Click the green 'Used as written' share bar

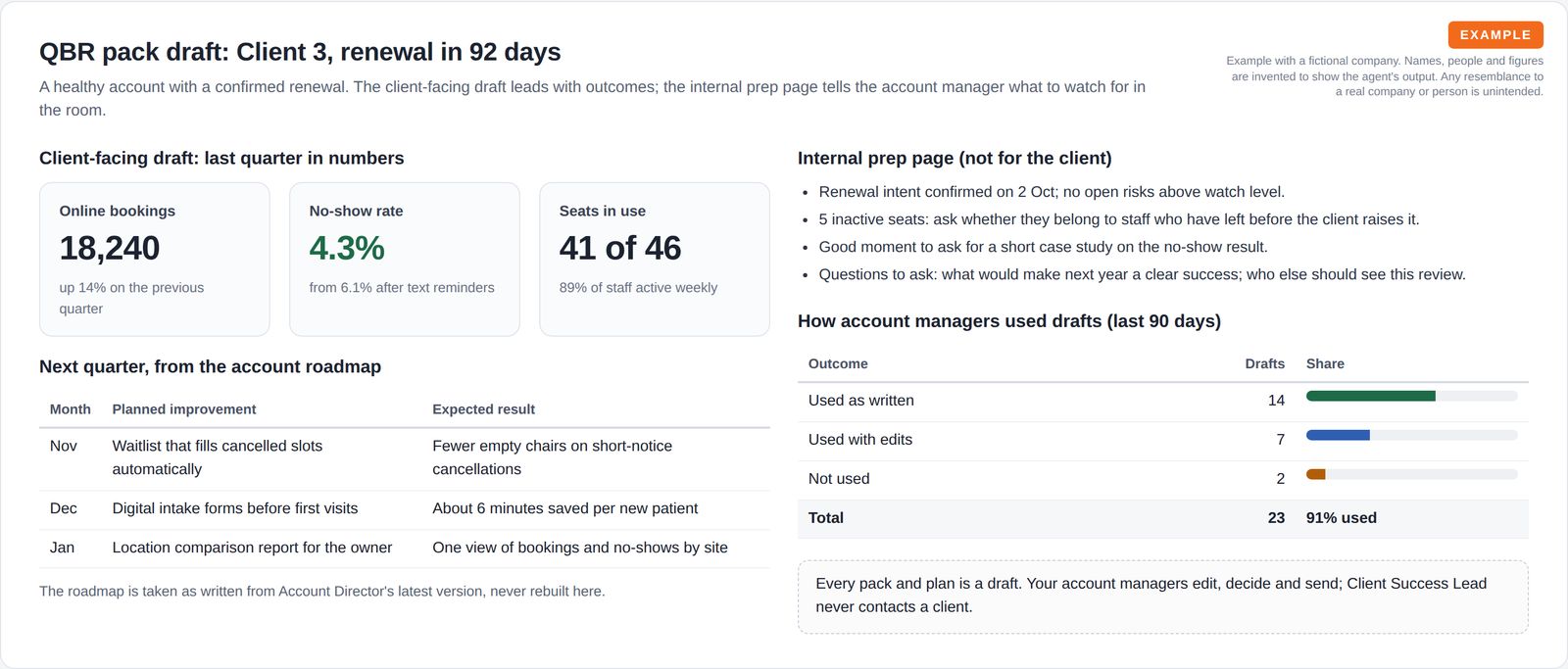(x=1370, y=397)
